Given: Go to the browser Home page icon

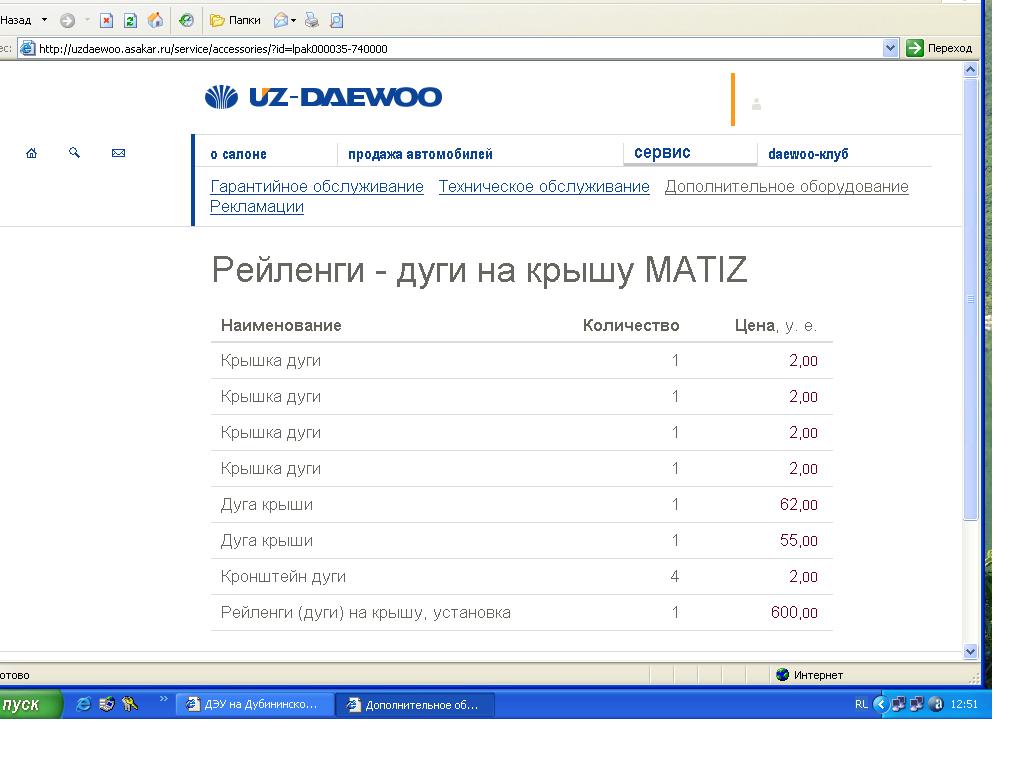Looking at the screenshot, I should point(155,20).
